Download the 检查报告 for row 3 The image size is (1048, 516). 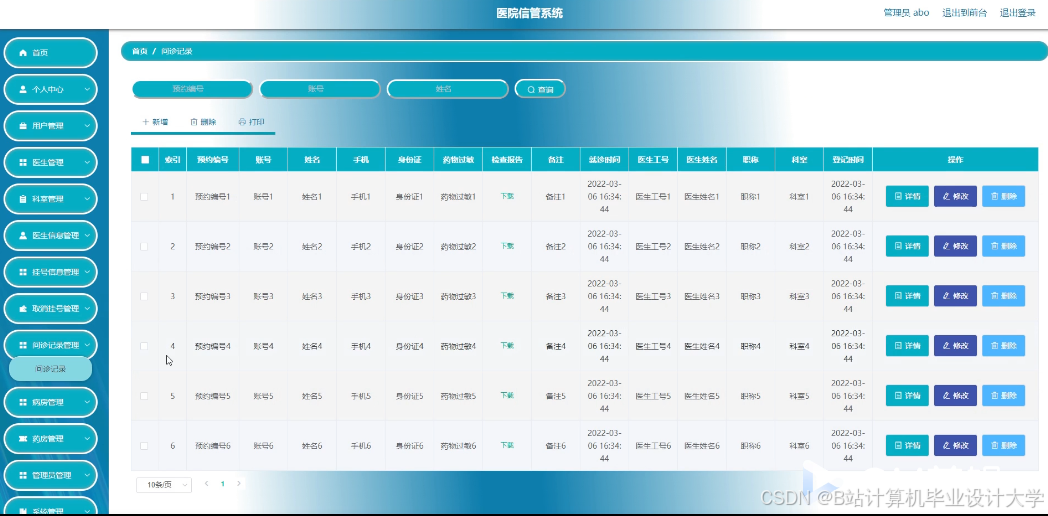(507, 296)
